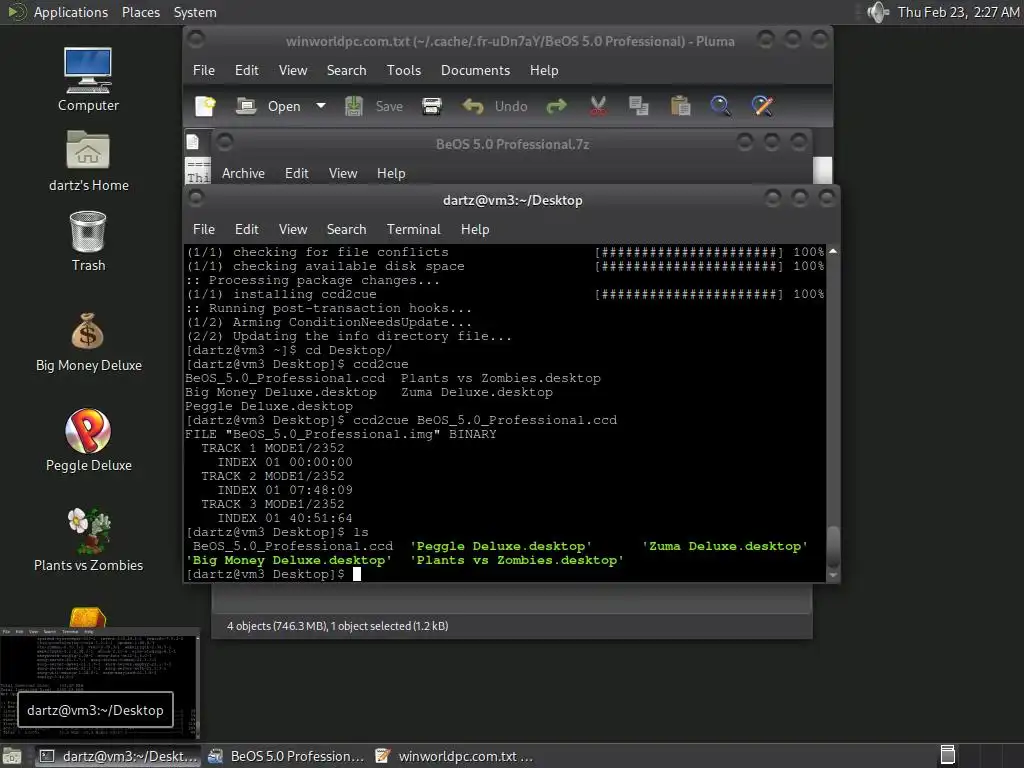The width and height of the screenshot is (1024, 768).
Task: Click 'Big Money Deluxe.desktop' green text in terminal
Action: (x=289, y=560)
